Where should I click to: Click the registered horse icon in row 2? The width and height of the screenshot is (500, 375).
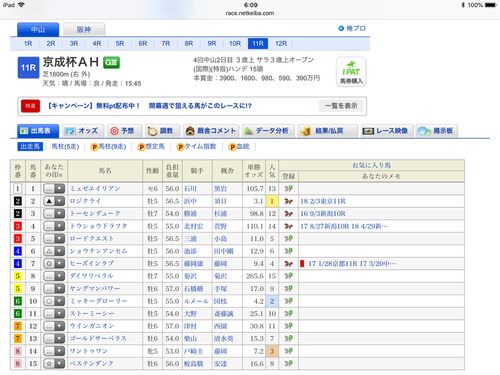pos(288,201)
